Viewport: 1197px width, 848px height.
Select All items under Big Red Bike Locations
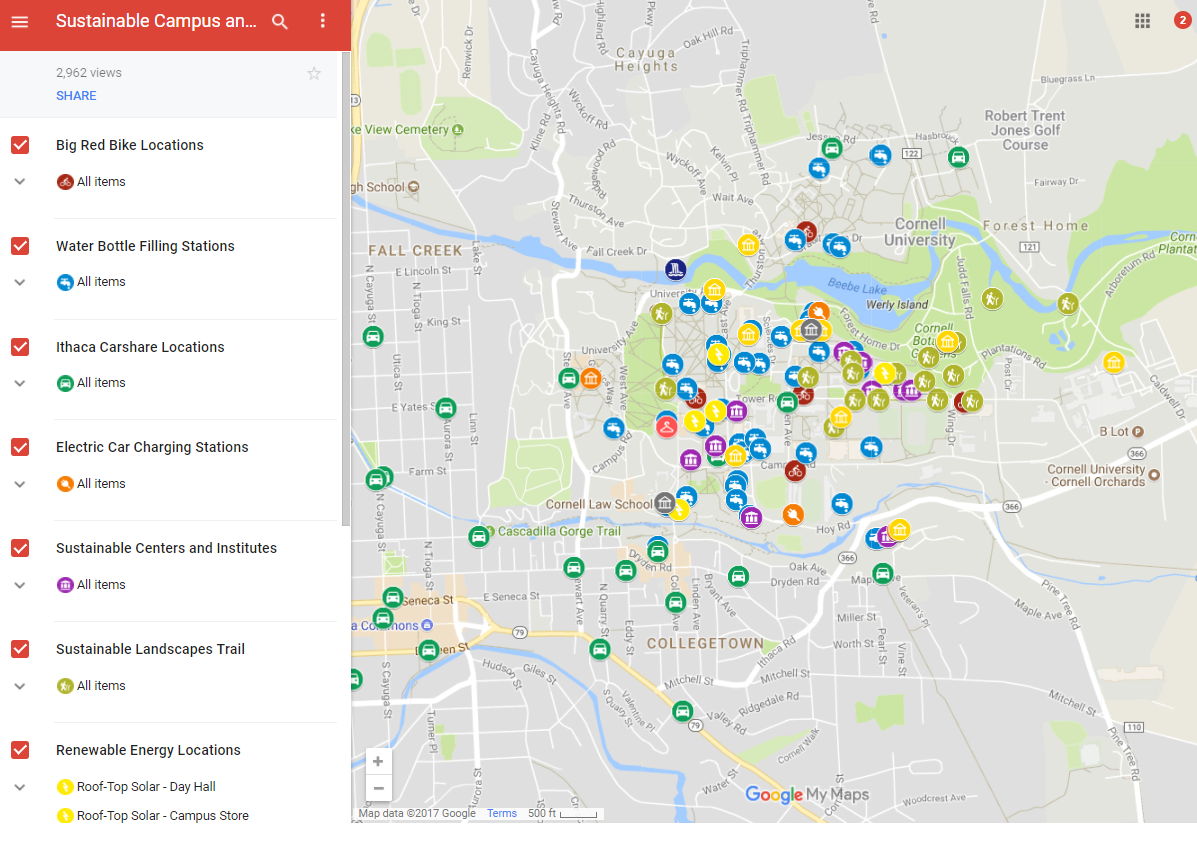(101, 182)
